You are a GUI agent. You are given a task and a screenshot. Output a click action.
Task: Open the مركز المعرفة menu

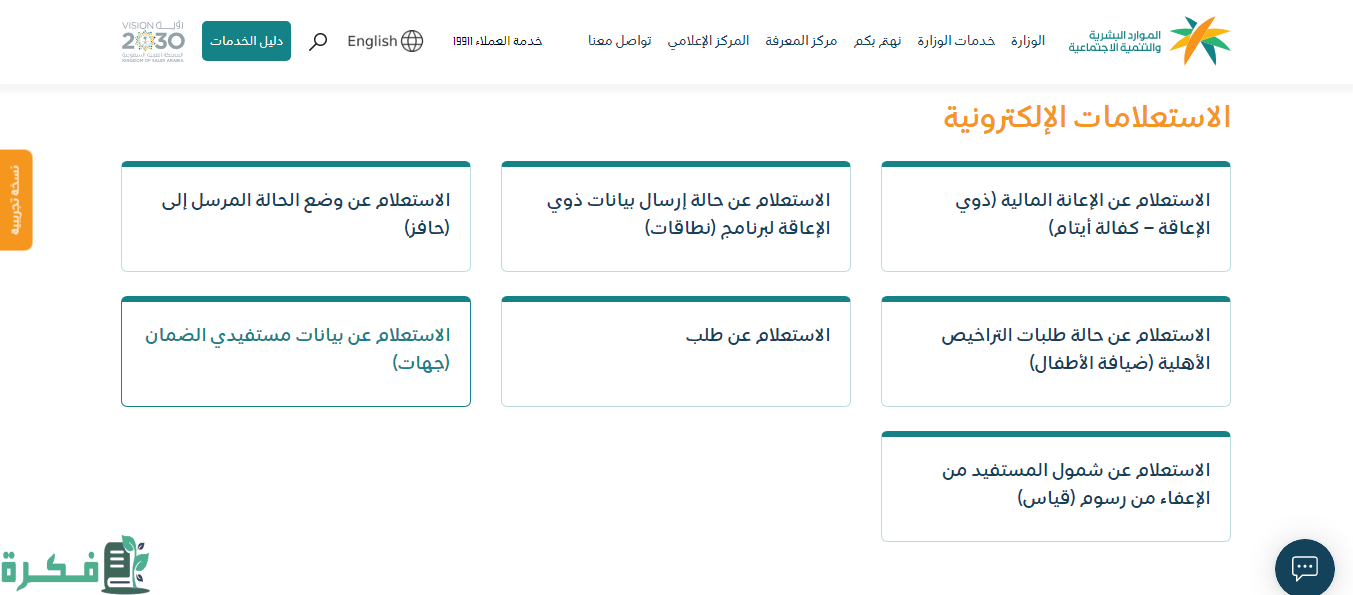pos(801,41)
